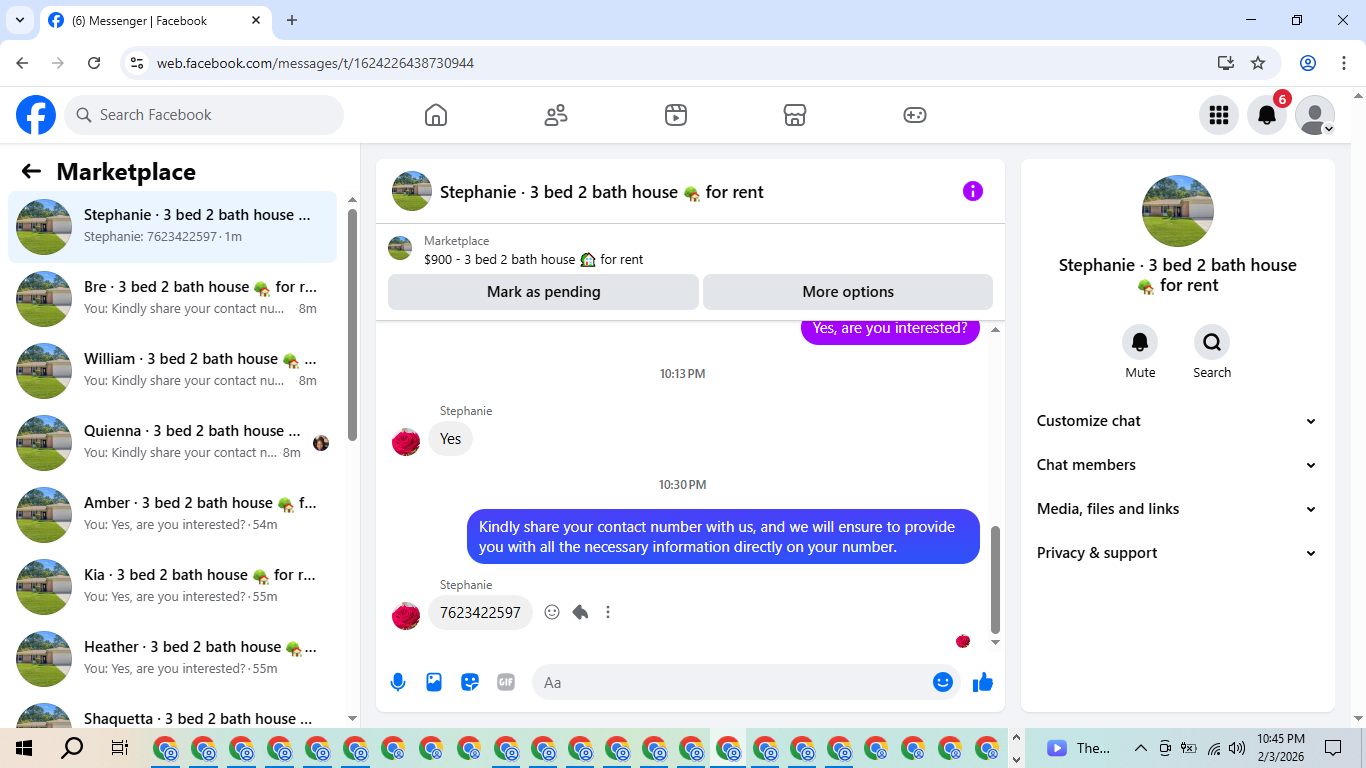
Task: Show hidden system tray icons chevron
Action: point(1140,748)
